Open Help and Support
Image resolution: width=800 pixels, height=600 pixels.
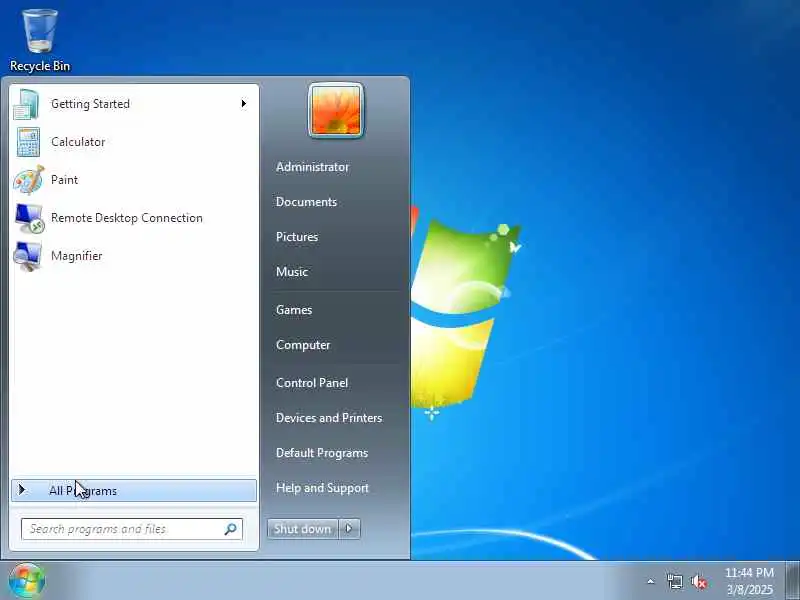322,488
